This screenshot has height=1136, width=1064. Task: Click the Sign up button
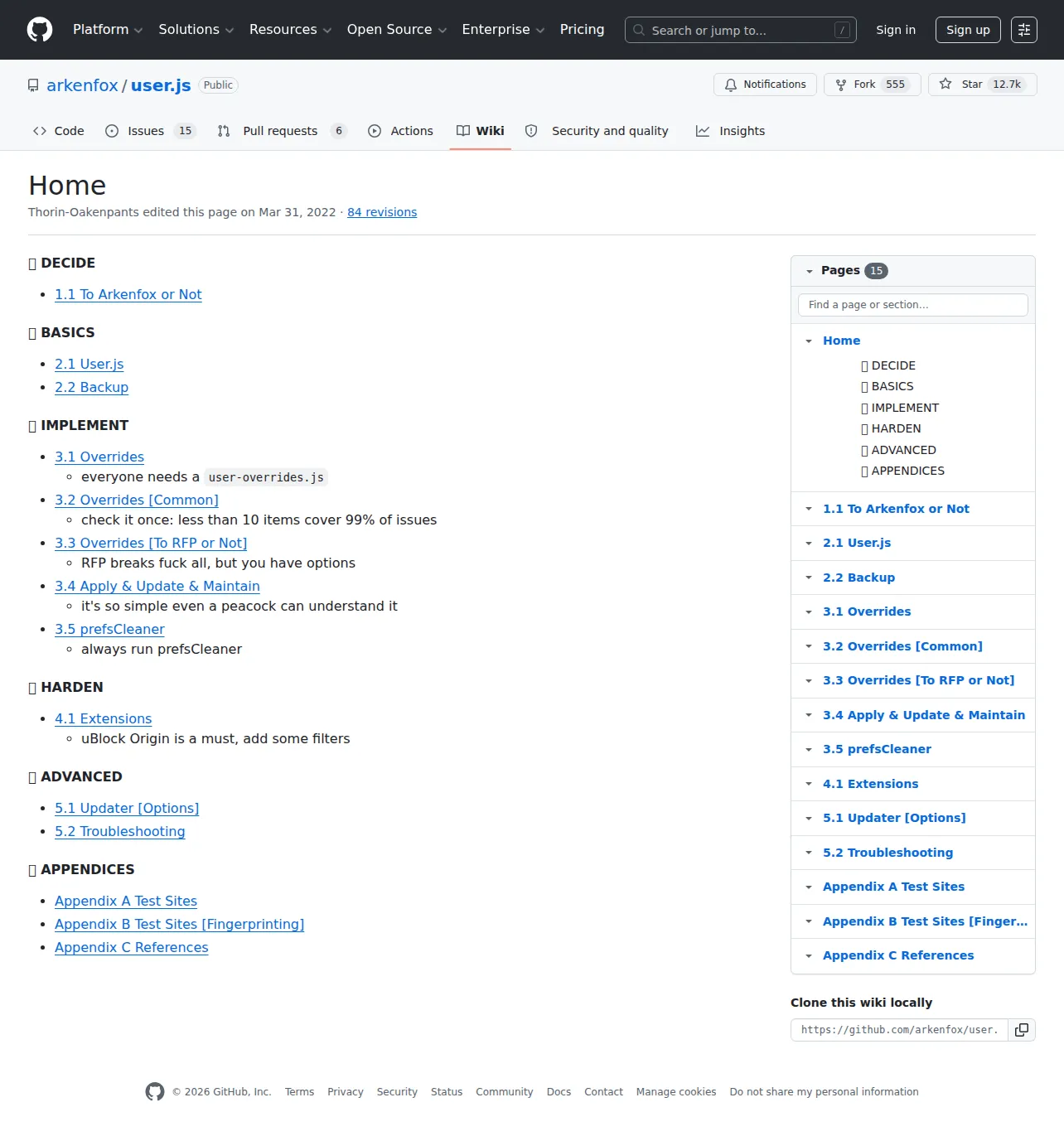coord(968,30)
